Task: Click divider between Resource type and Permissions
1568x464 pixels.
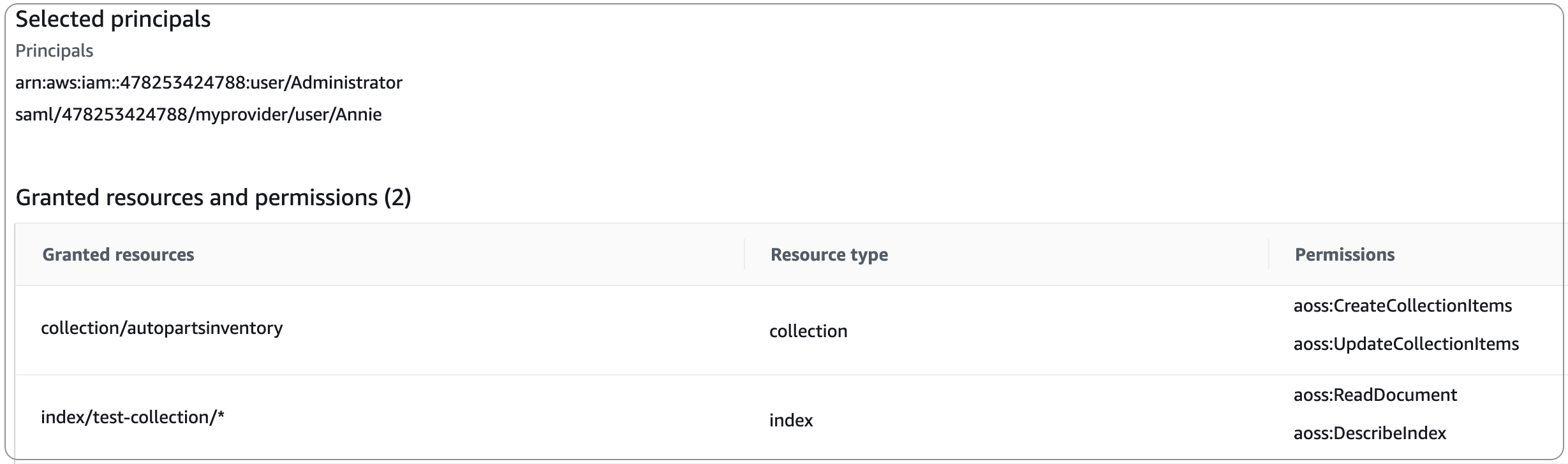Action: point(1269,254)
